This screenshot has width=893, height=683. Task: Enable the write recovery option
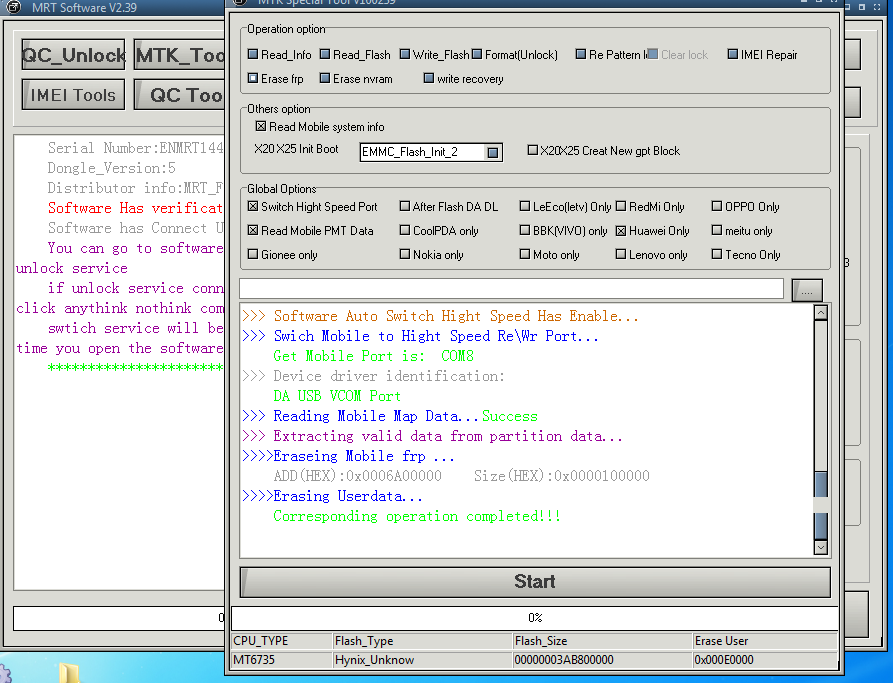[x=429, y=79]
